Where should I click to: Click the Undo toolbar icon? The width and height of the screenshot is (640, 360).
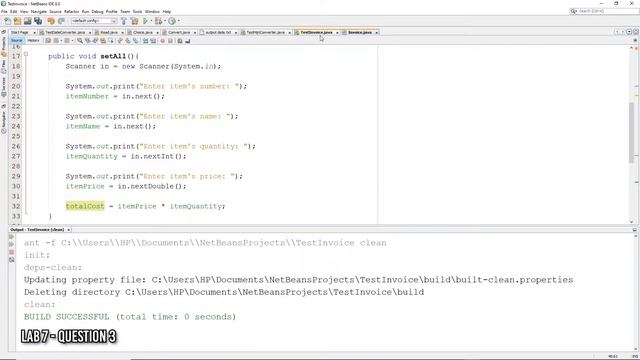pyautogui.click(x=51, y=21)
